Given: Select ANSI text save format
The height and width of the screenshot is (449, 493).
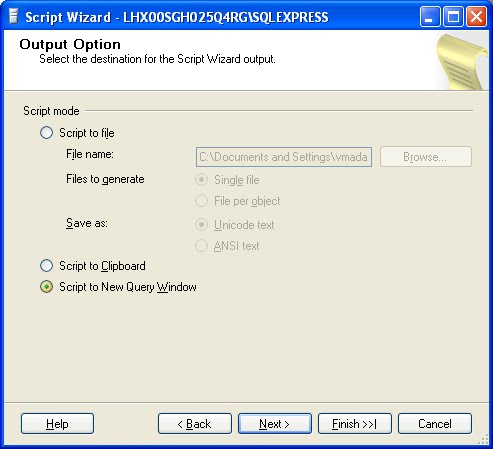Looking at the screenshot, I should pyautogui.click(x=201, y=246).
